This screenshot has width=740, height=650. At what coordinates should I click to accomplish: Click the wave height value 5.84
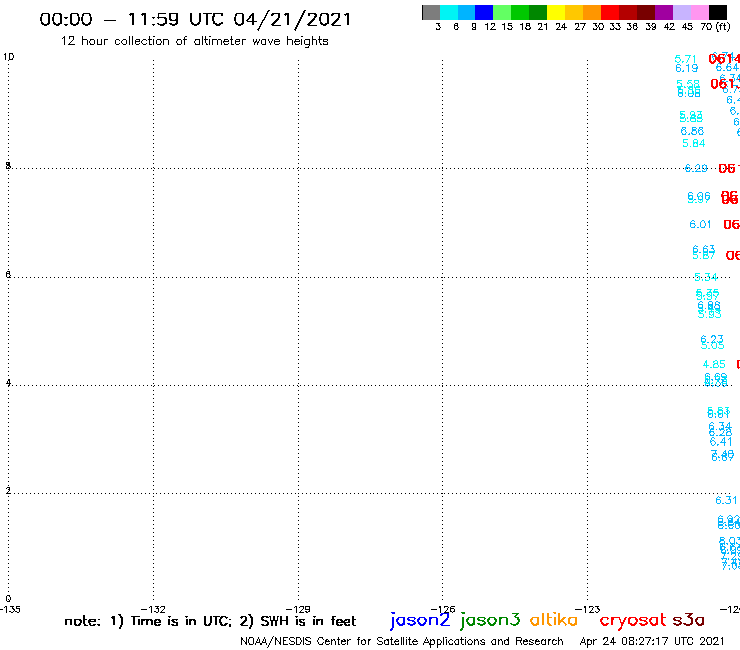[x=693, y=143]
